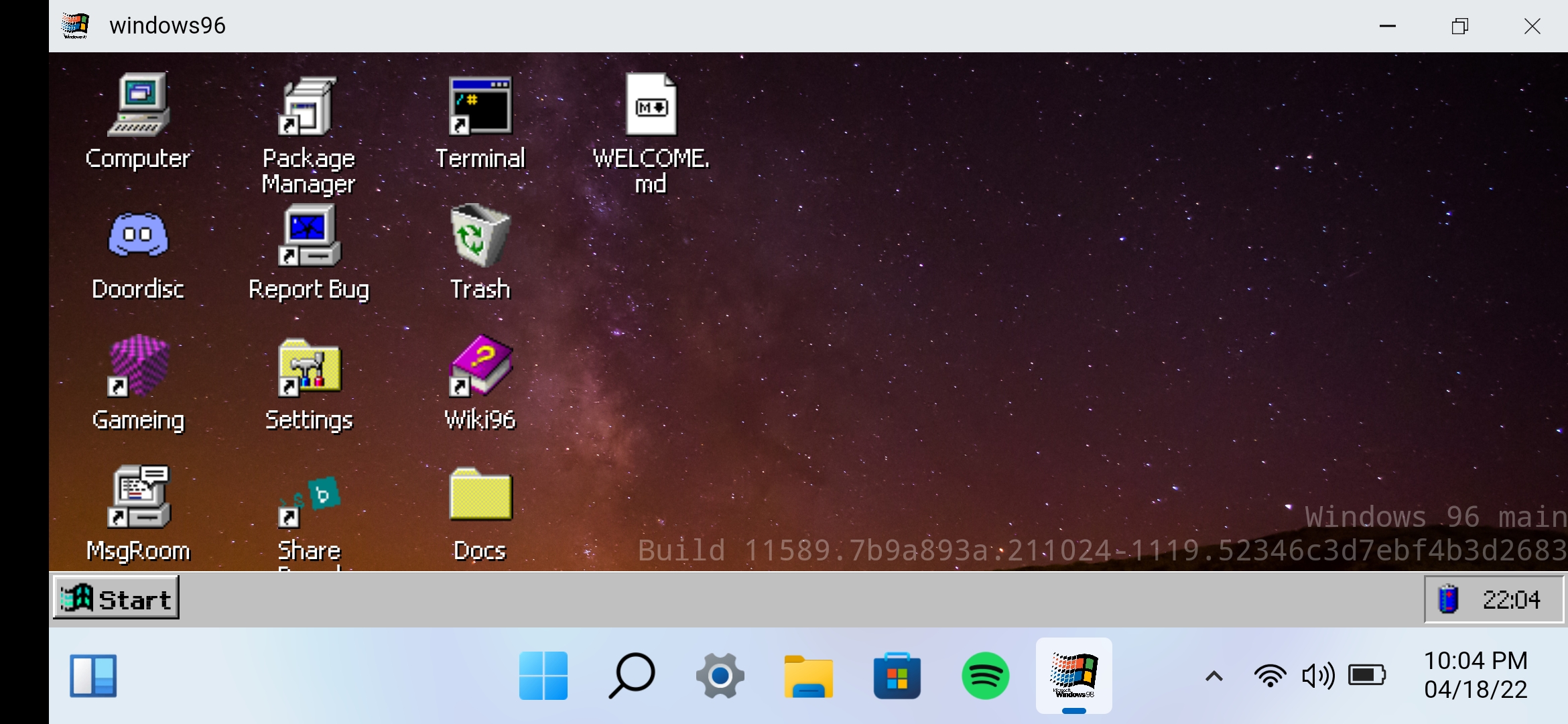Viewport: 1568px width, 724px height.
Task: Click the system battery indicator
Action: pos(1367,675)
